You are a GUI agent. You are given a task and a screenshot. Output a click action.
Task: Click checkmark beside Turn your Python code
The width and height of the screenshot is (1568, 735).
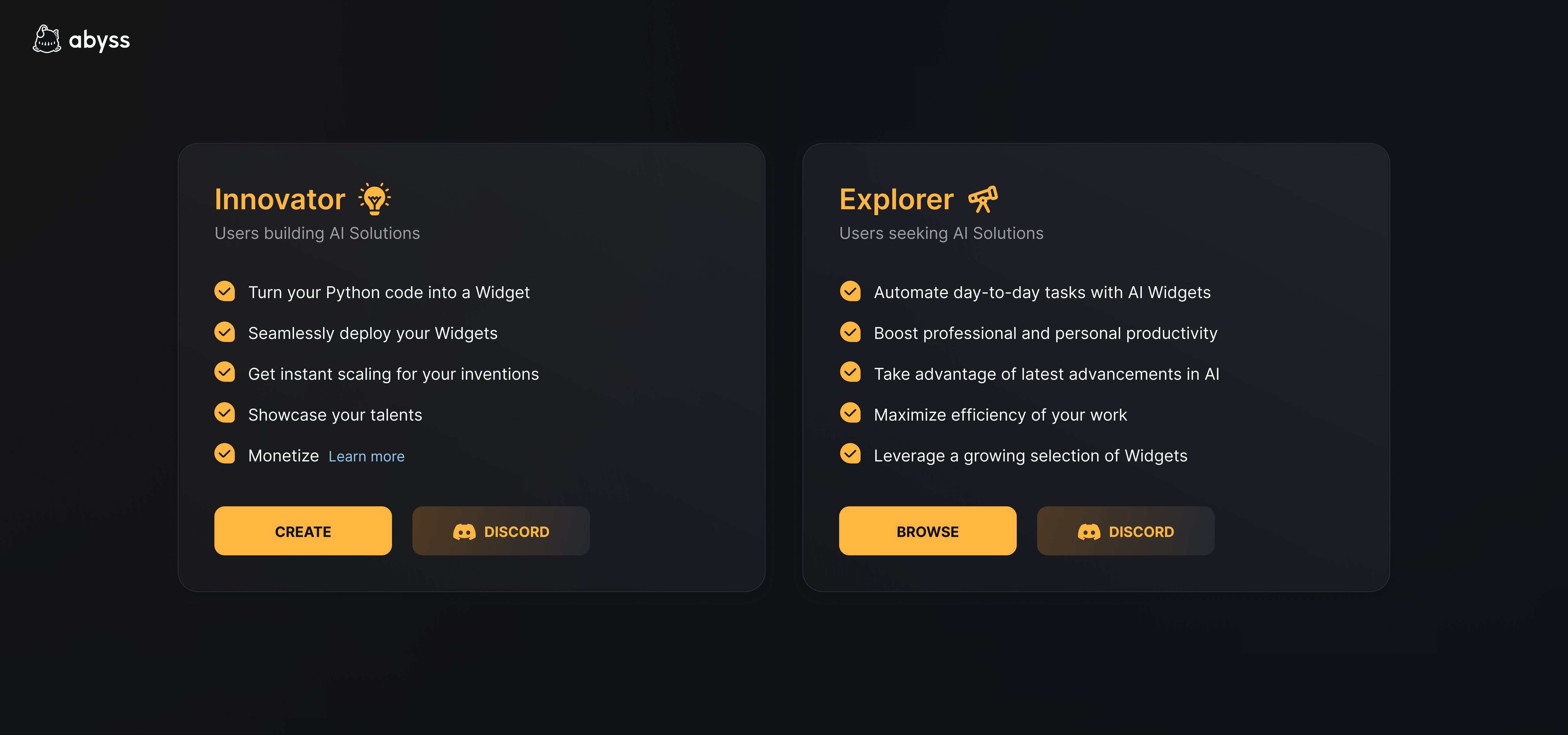coord(225,291)
